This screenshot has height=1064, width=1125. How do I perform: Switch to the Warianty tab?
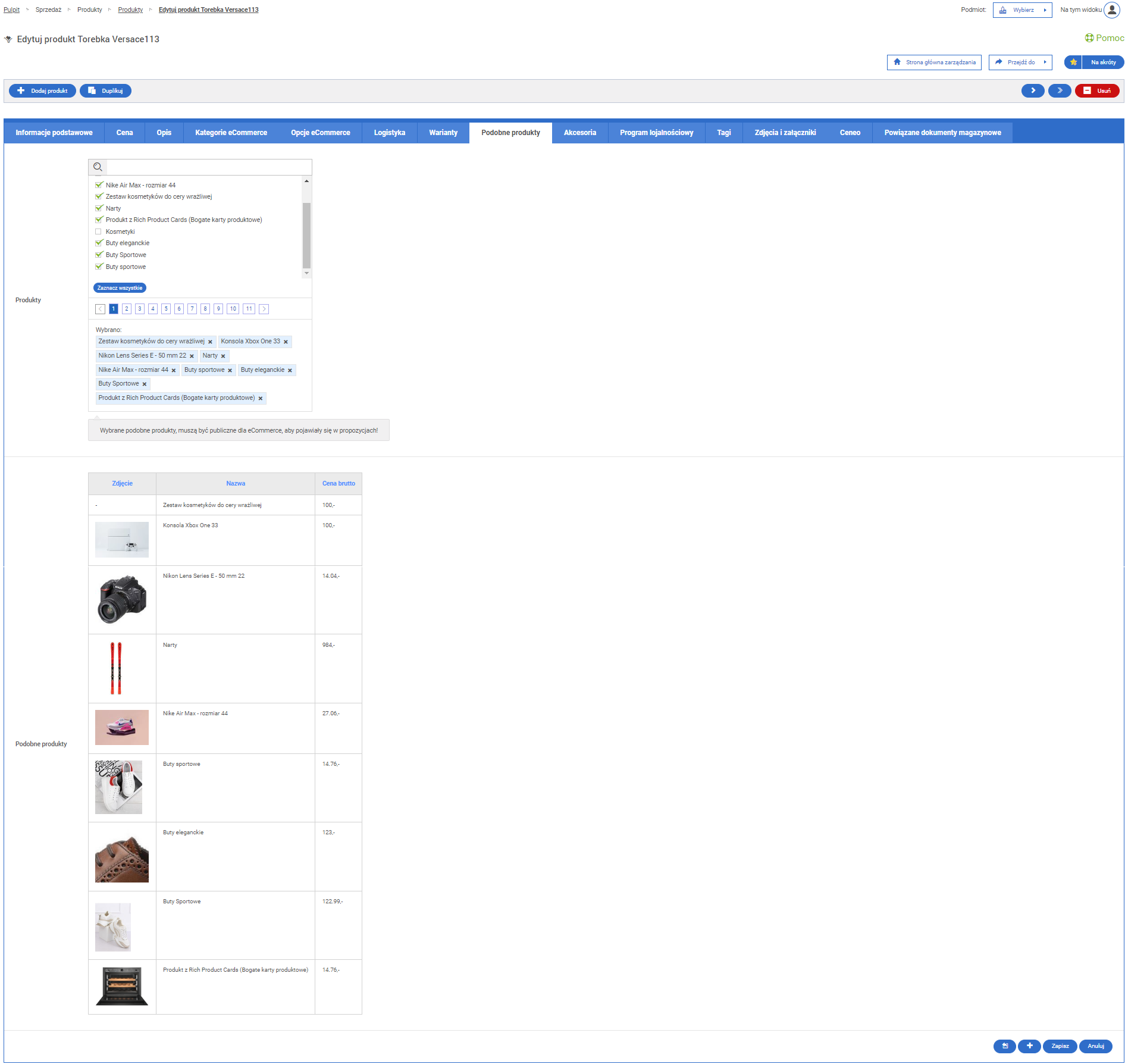click(x=443, y=133)
